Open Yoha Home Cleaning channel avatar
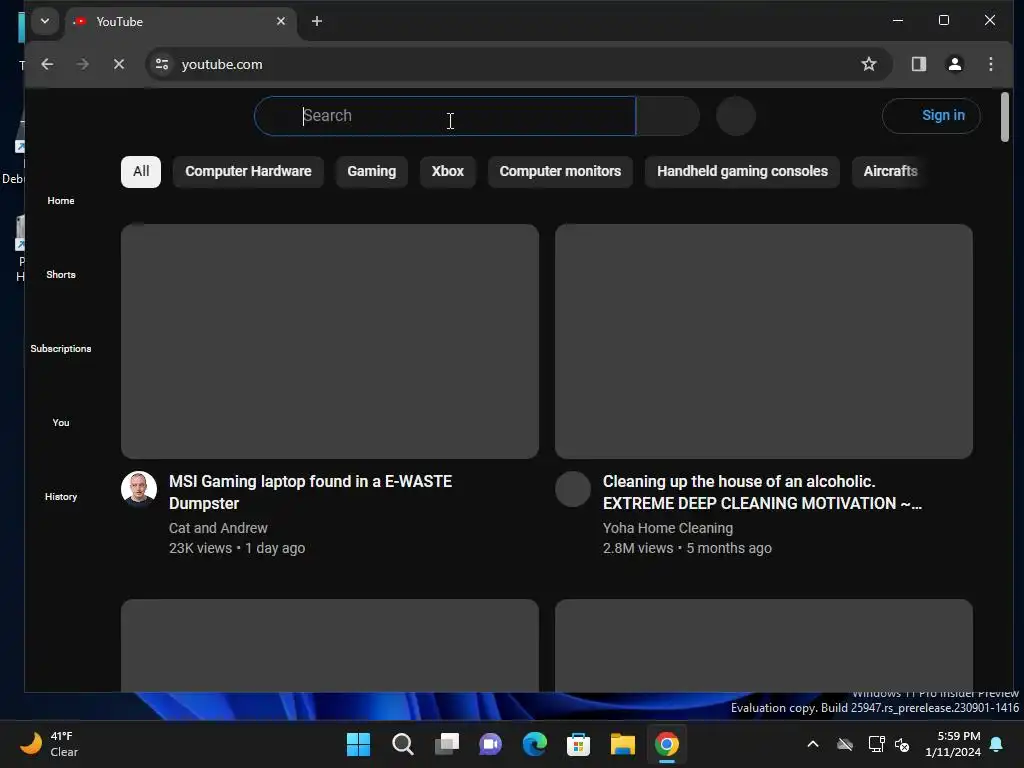This screenshot has height=768, width=1024. 573,489
